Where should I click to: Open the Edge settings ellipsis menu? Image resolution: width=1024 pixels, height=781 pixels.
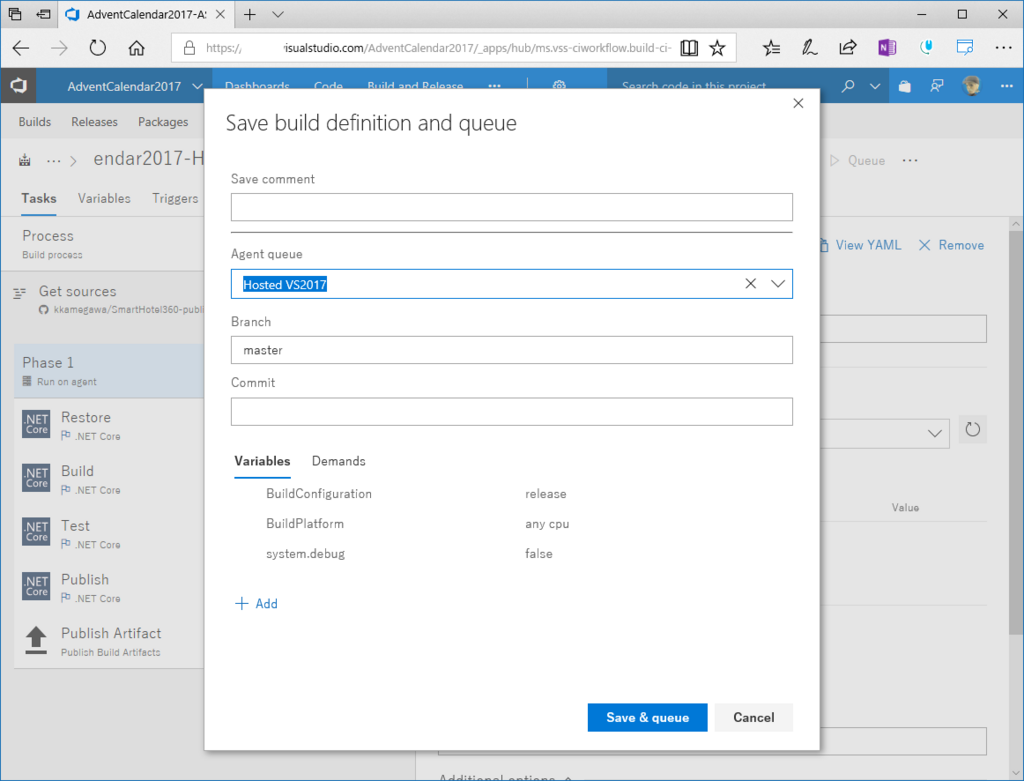click(x=1003, y=48)
